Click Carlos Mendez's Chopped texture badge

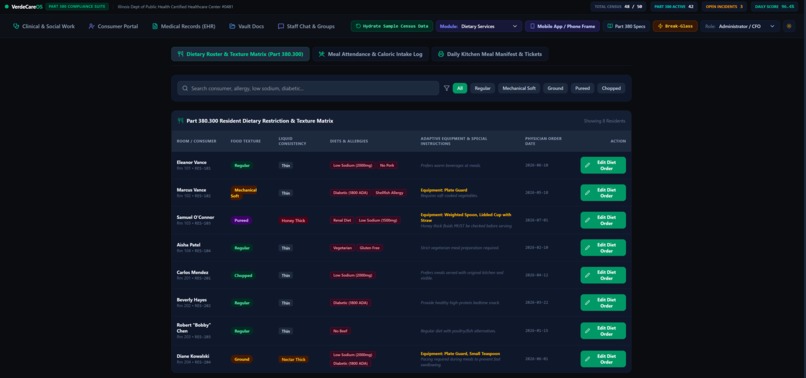243,276
